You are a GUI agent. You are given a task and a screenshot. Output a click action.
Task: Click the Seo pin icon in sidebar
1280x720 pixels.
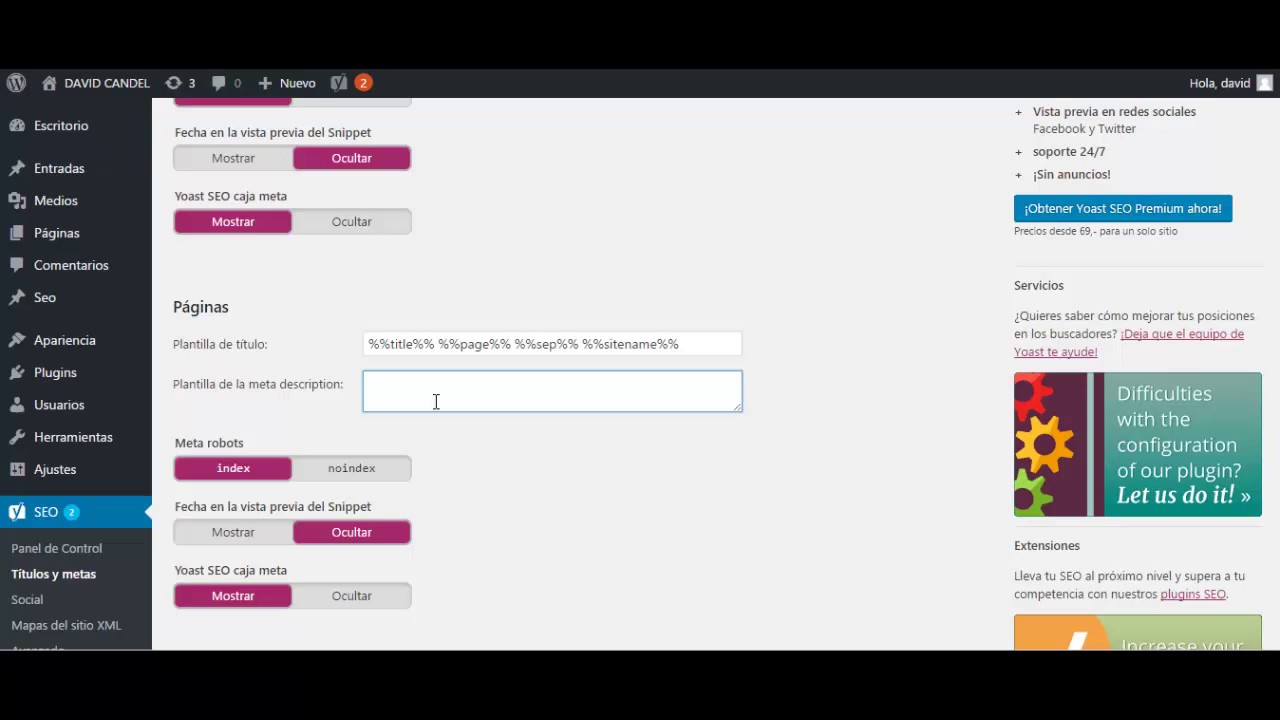(x=17, y=297)
